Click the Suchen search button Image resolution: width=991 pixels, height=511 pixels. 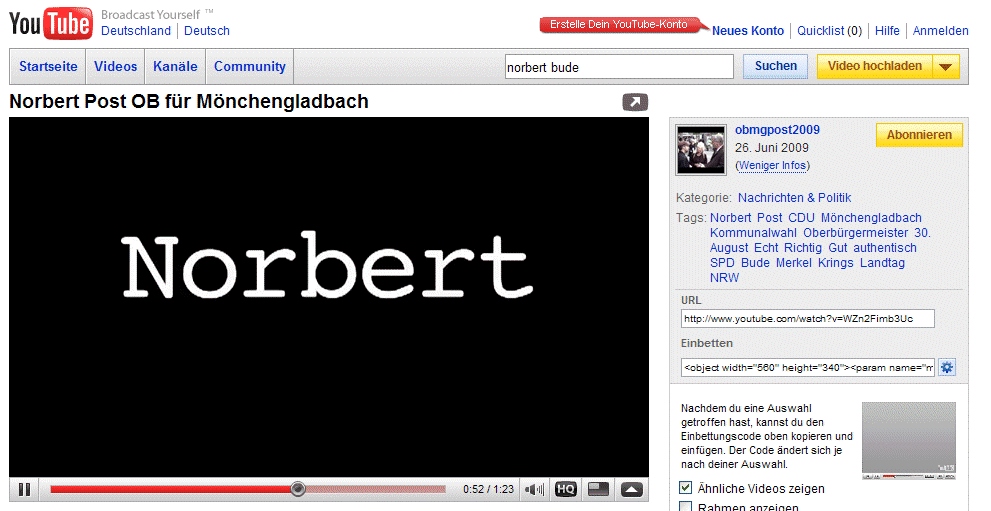[x=775, y=66]
